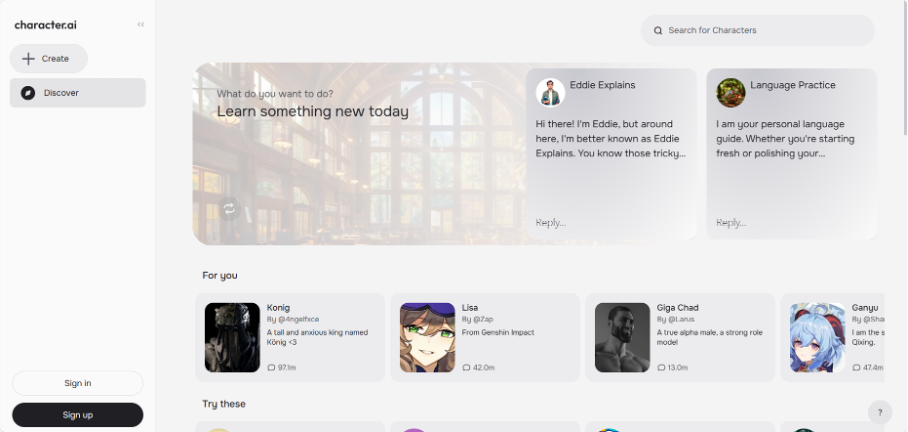The width and height of the screenshot is (908, 432).
Task: Click 'By @4ngelfxce' creator name
Action: click(x=293, y=320)
